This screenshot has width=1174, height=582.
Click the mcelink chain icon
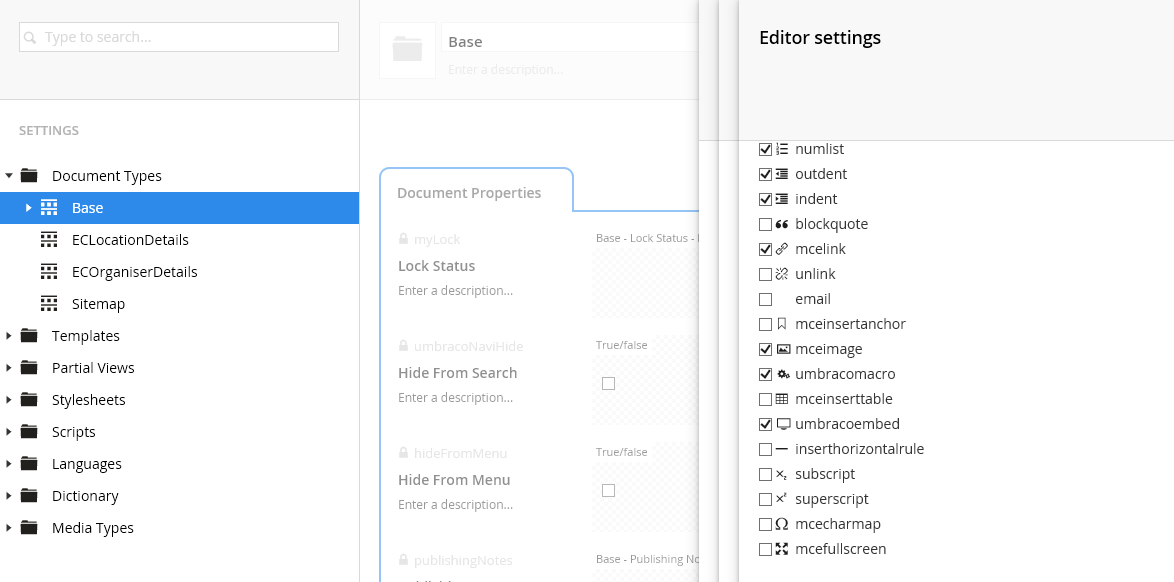tap(782, 249)
